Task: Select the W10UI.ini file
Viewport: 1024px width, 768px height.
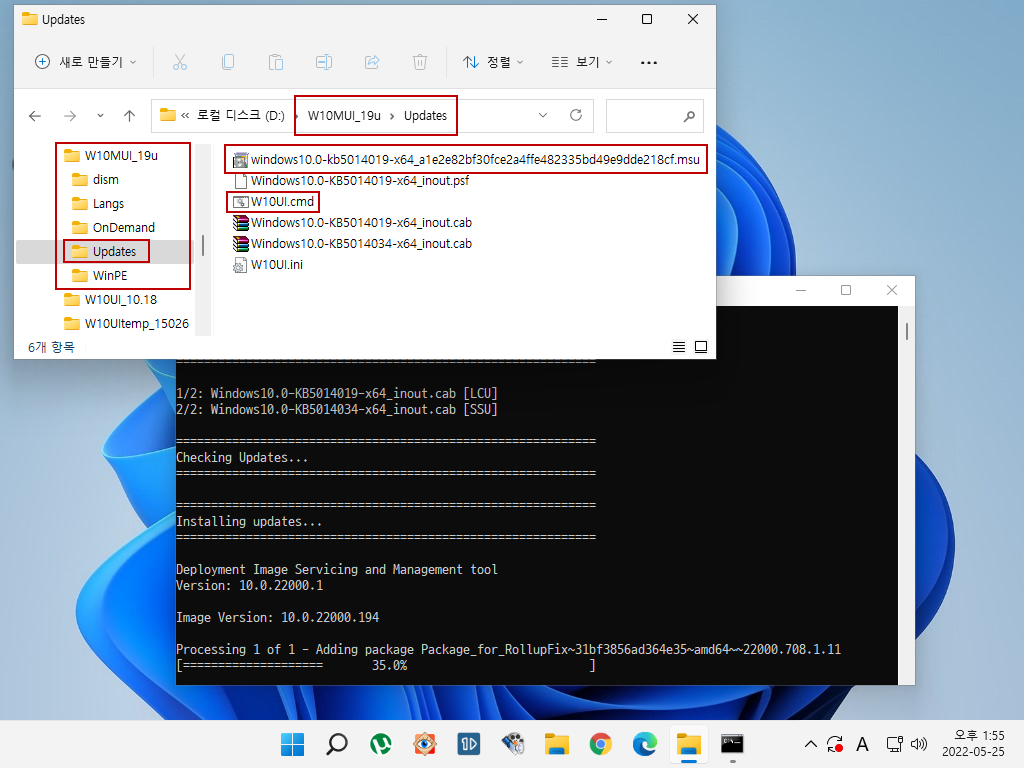Action: 268,264
